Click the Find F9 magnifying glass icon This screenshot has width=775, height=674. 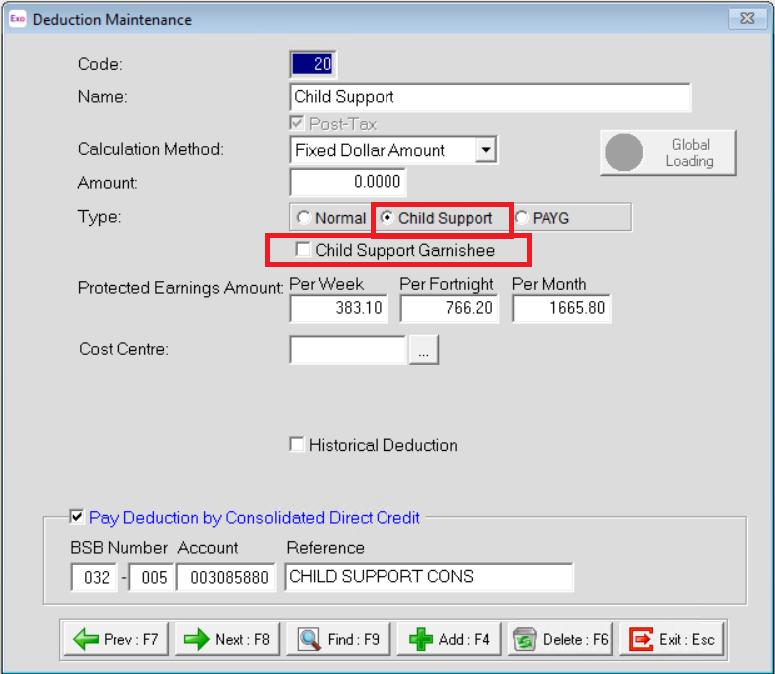click(x=309, y=639)
